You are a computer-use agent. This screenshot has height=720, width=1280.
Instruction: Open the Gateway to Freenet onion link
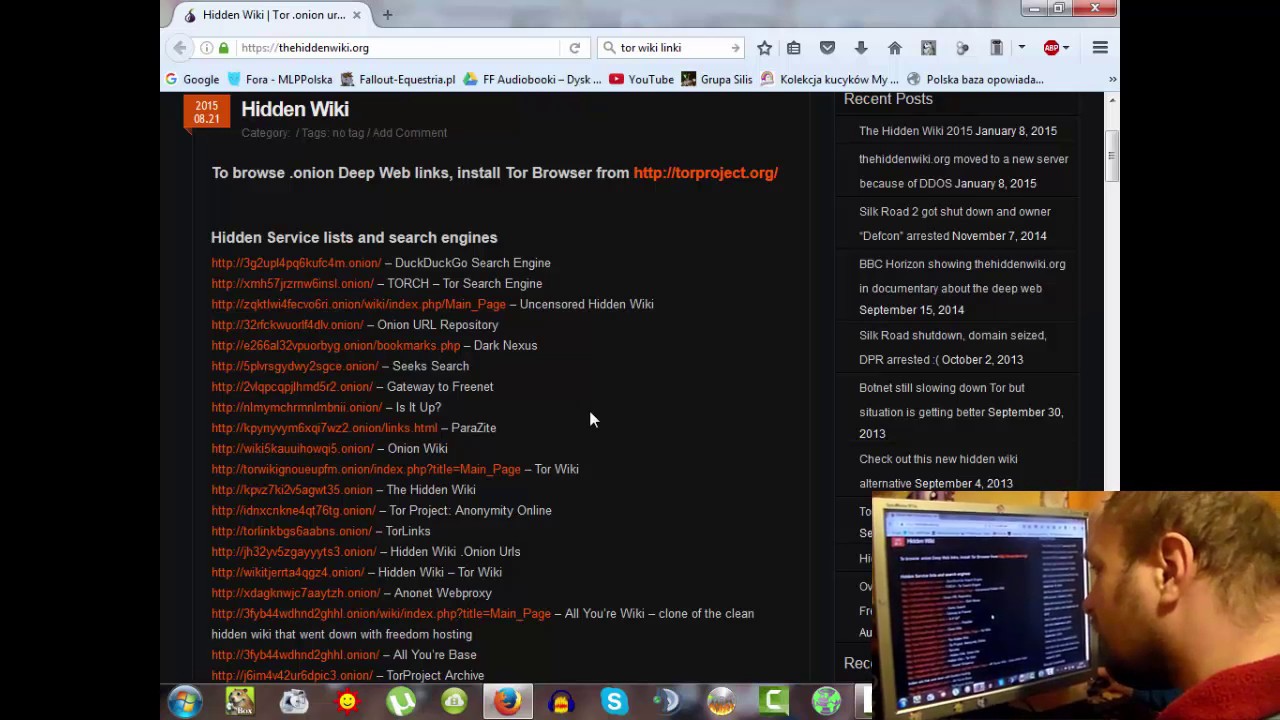[291, 387]
